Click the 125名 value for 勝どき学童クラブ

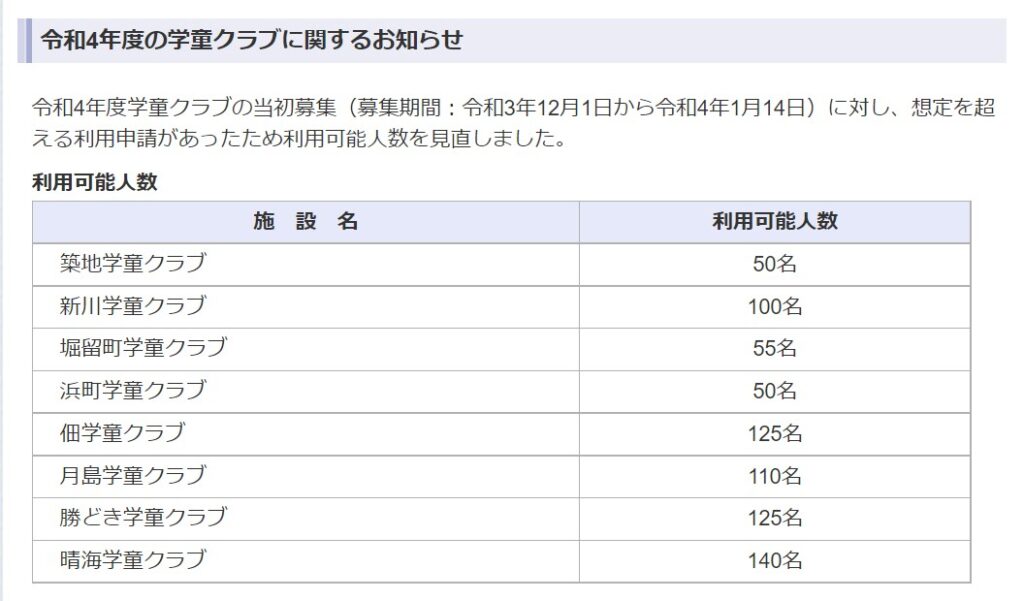point(775,519)
